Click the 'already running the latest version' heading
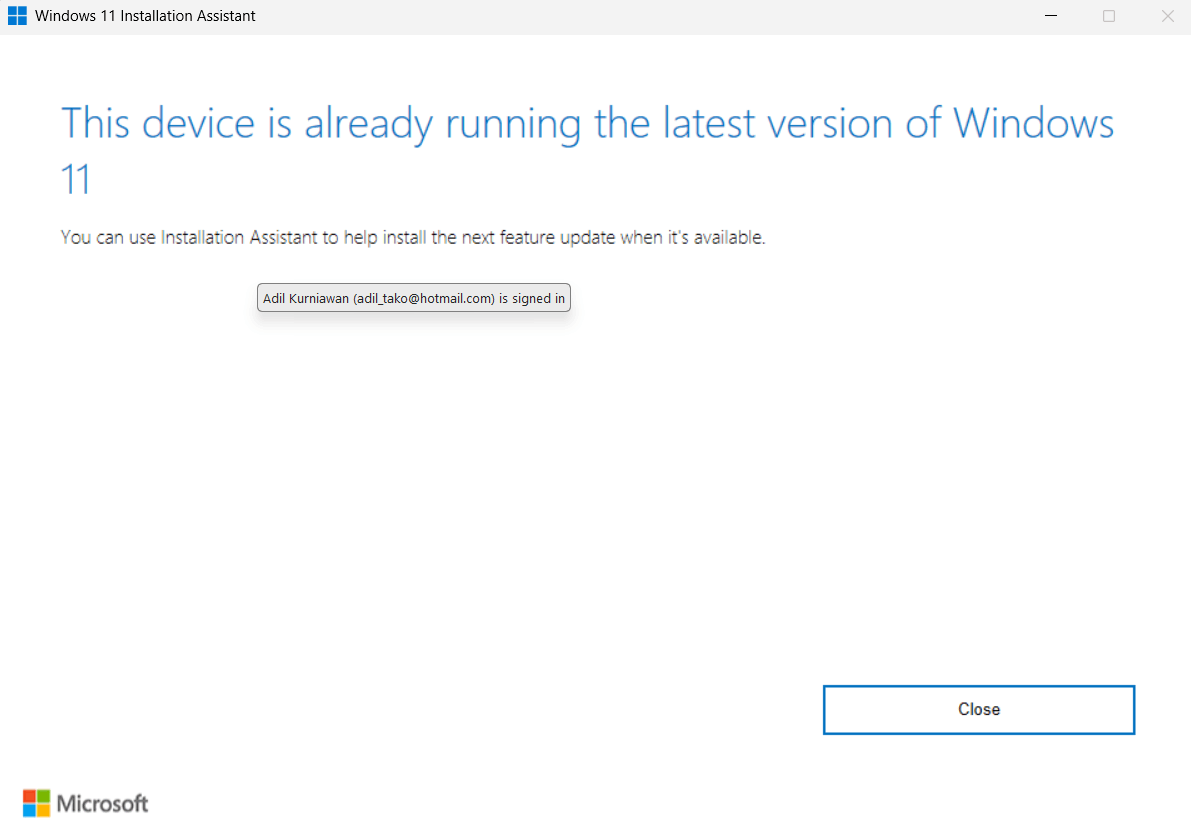This screenshot has width=1191, height=823. [x=587, y=150]
